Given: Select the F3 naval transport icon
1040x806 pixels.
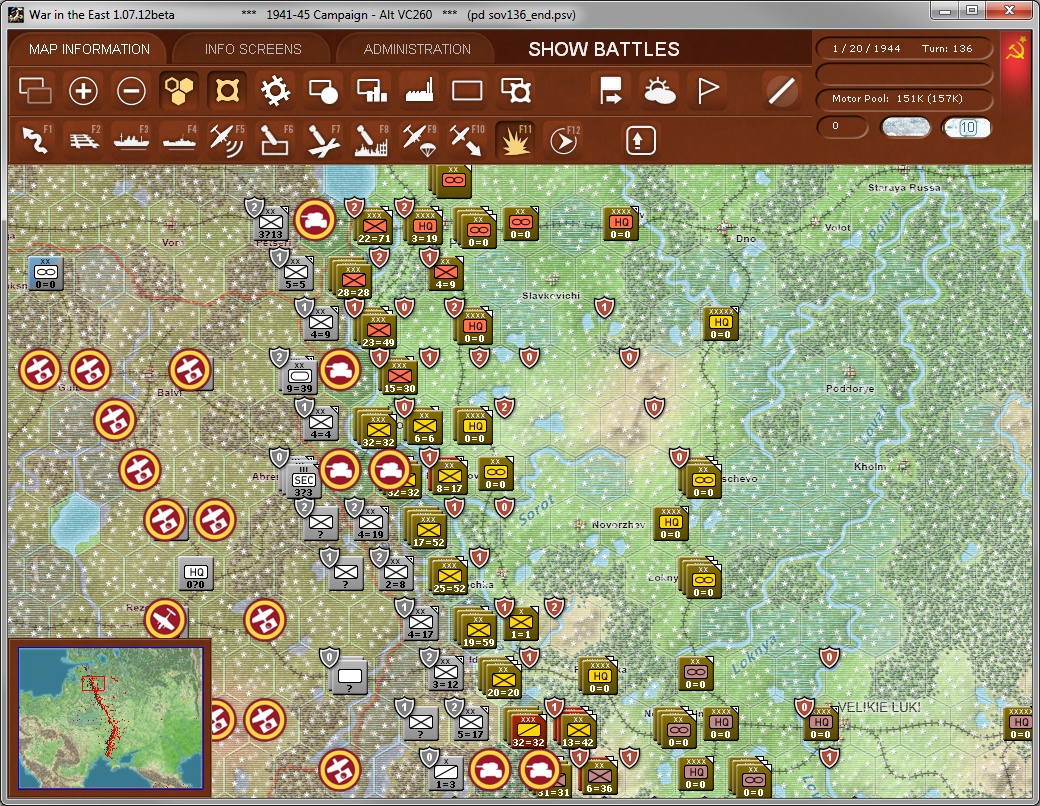Looking at the screenshot, I should point(131,140).
